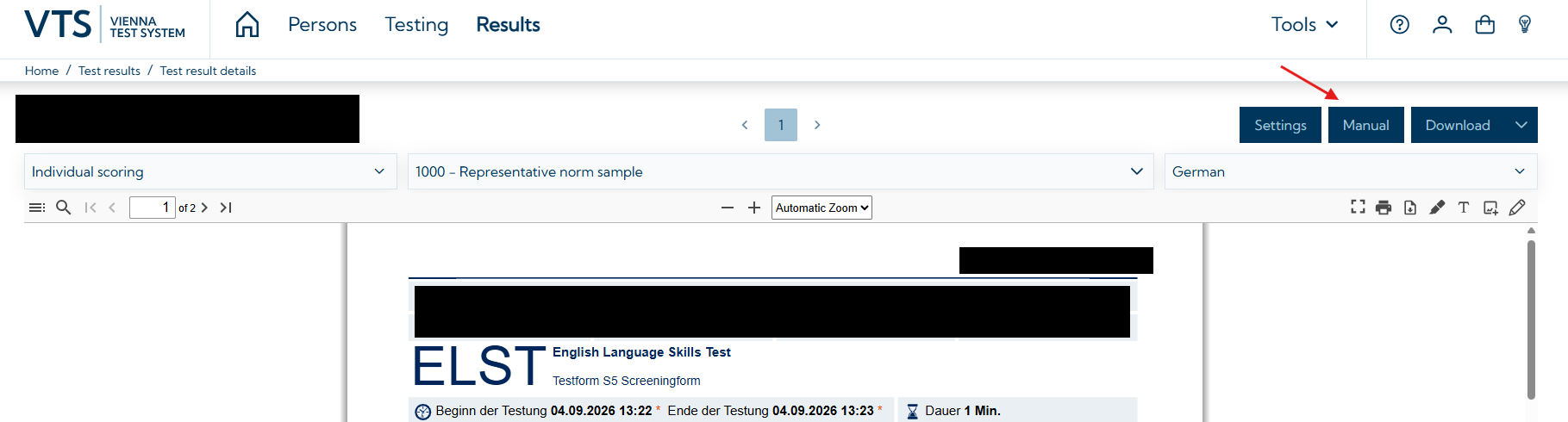The height and width of the screenshot is (422, 1568).
Task: Select result page 1 button
Action: tap(781, 125)
